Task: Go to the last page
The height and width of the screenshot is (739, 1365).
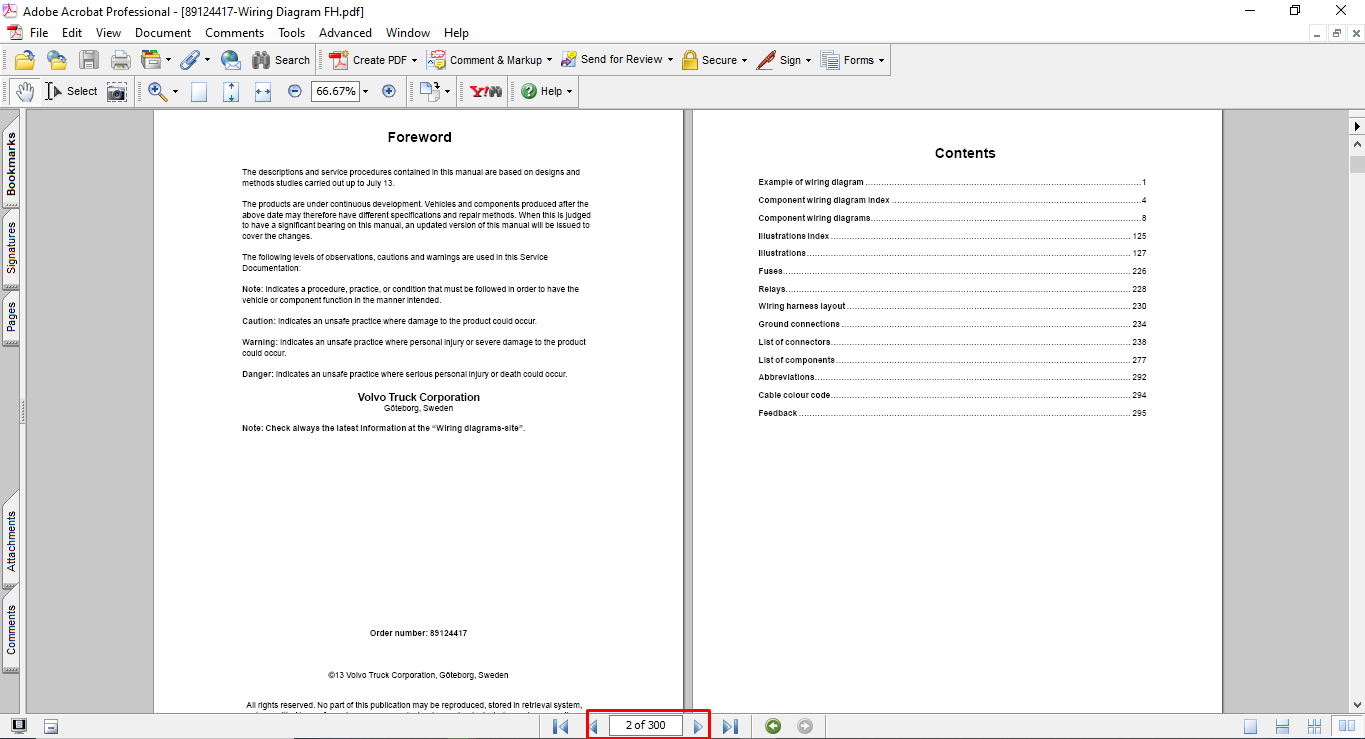Action: pyautogui.click(x=730, y=726)
